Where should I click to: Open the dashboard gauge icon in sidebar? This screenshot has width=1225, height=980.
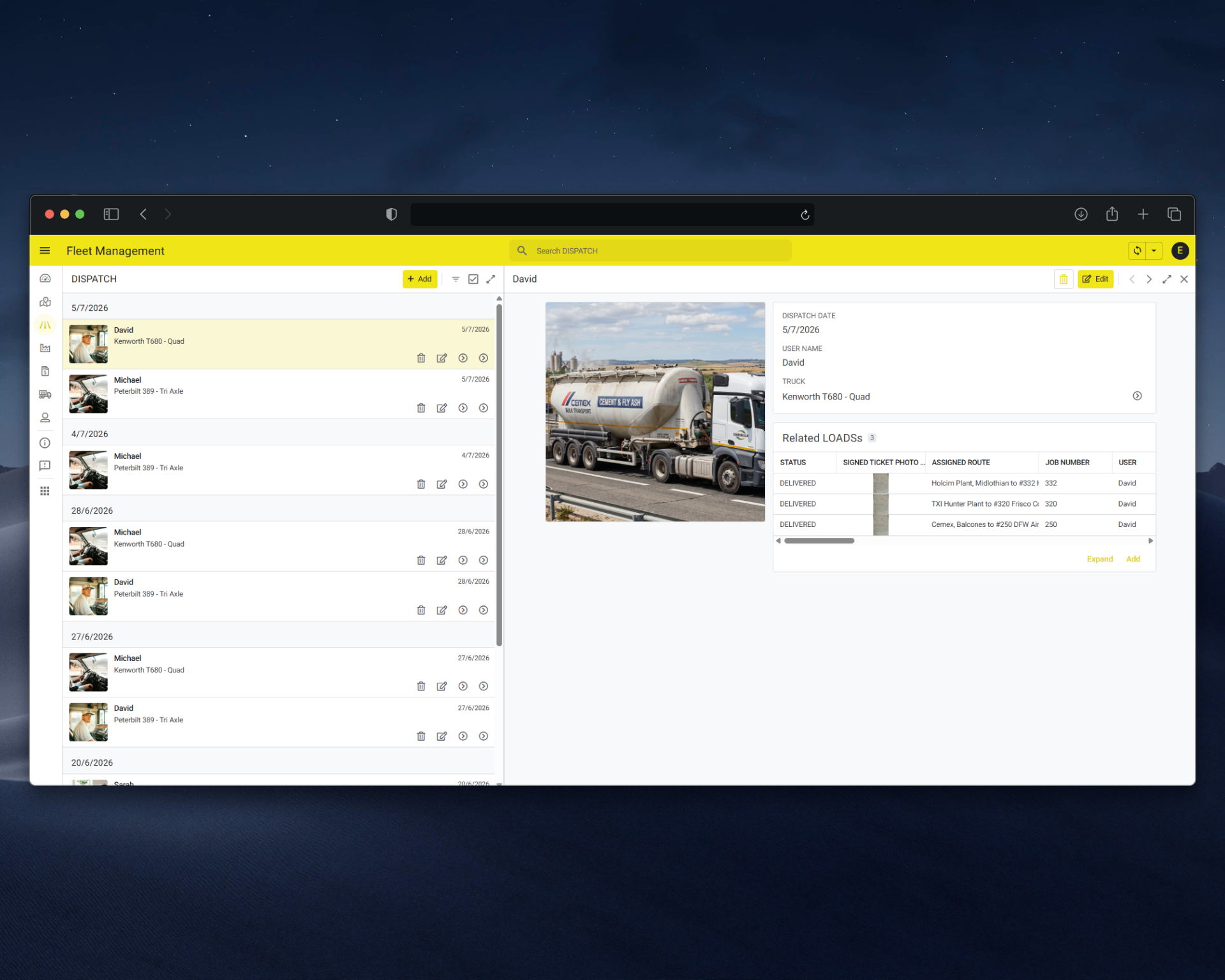45,279
